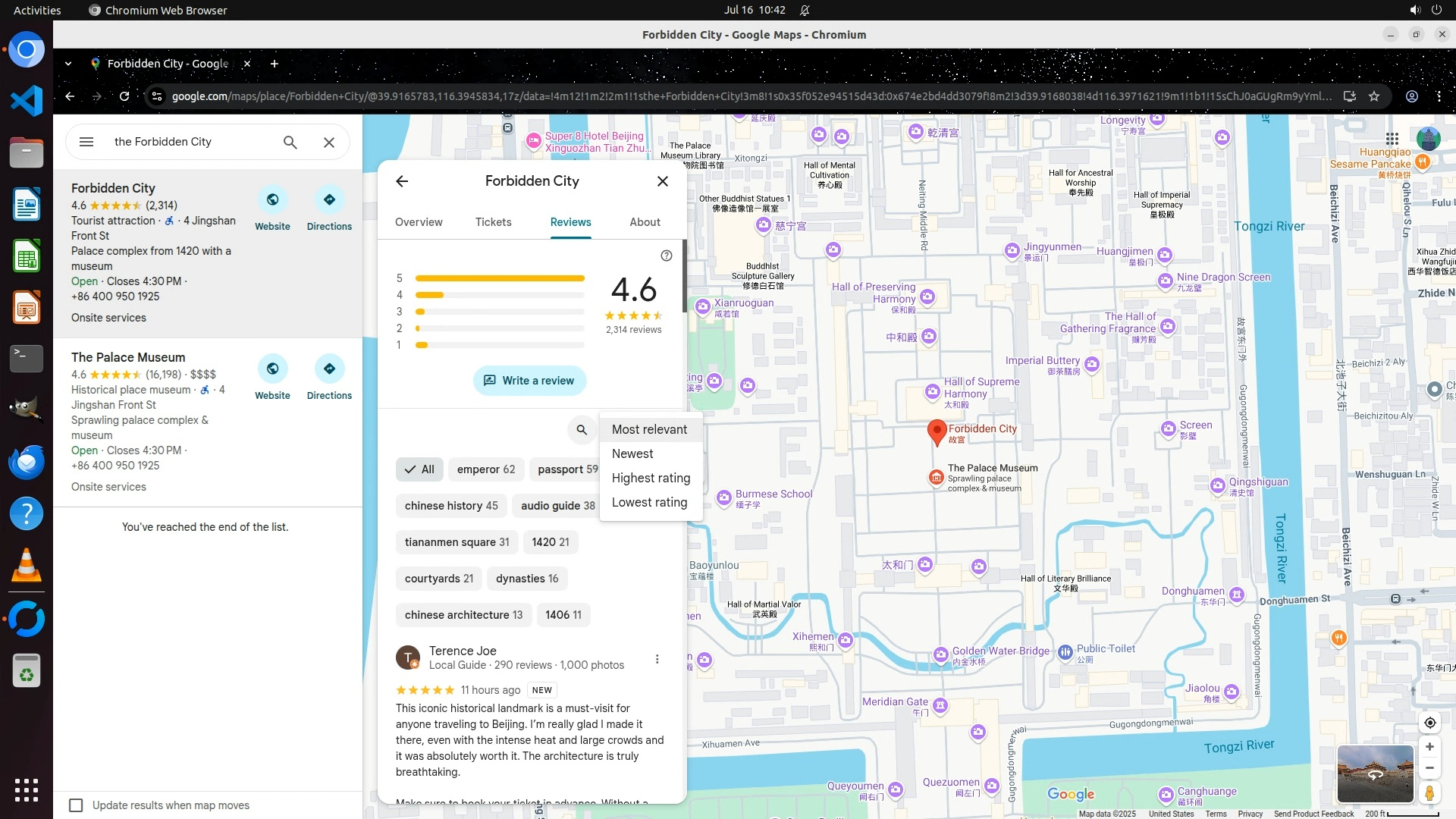Switch to the Overview tab
This screenshot has width=1456, height=819.
point(419,222)
